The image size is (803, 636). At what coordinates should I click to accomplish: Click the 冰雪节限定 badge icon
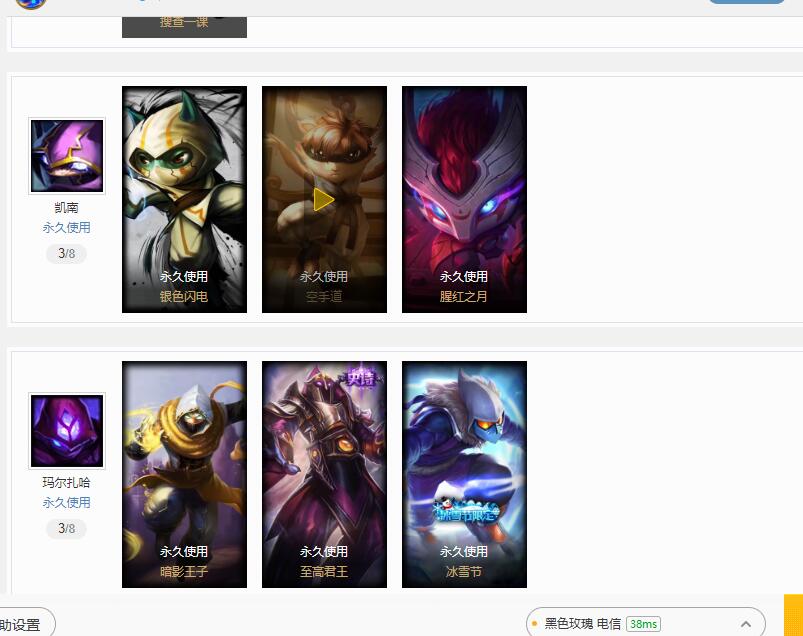click(x=465, y=511)
